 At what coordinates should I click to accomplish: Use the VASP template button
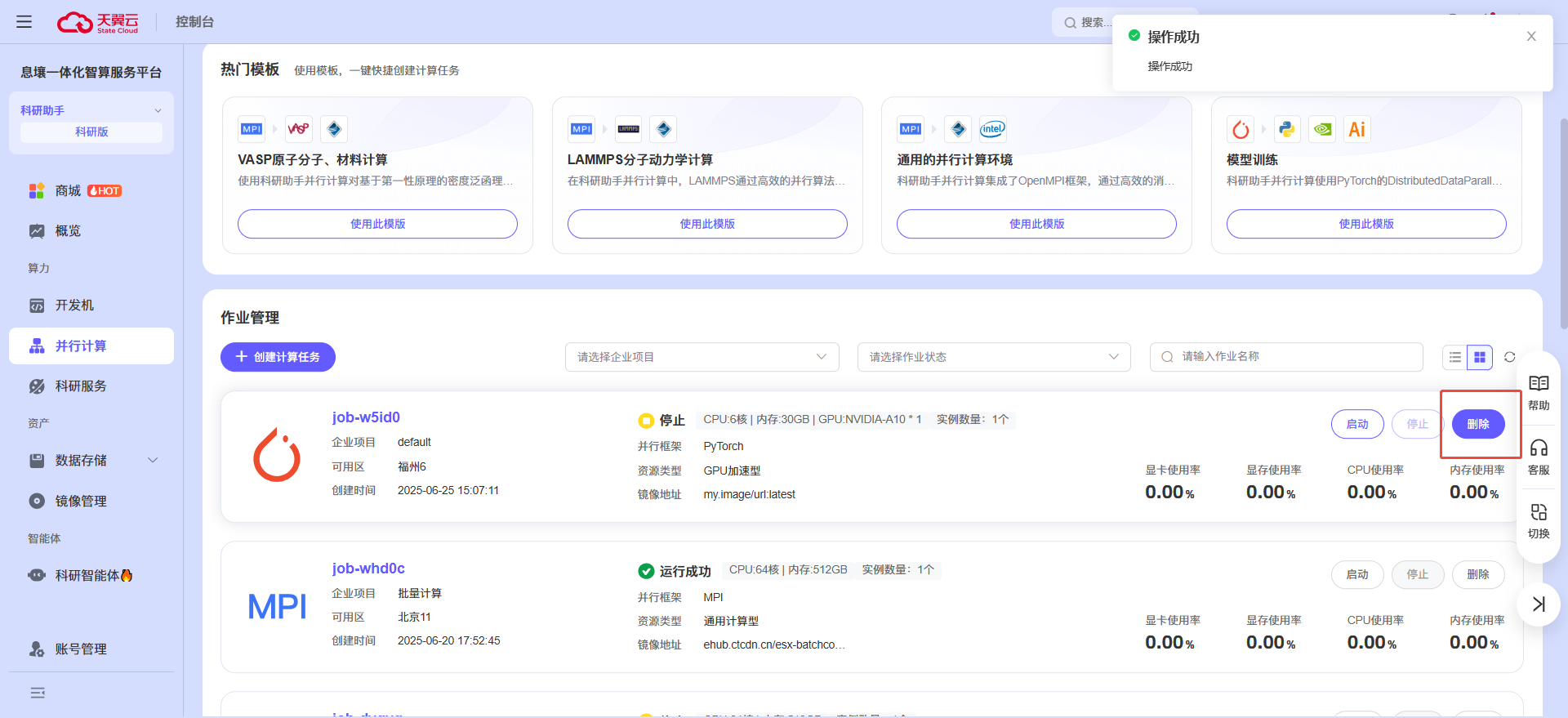click(377, 224)
